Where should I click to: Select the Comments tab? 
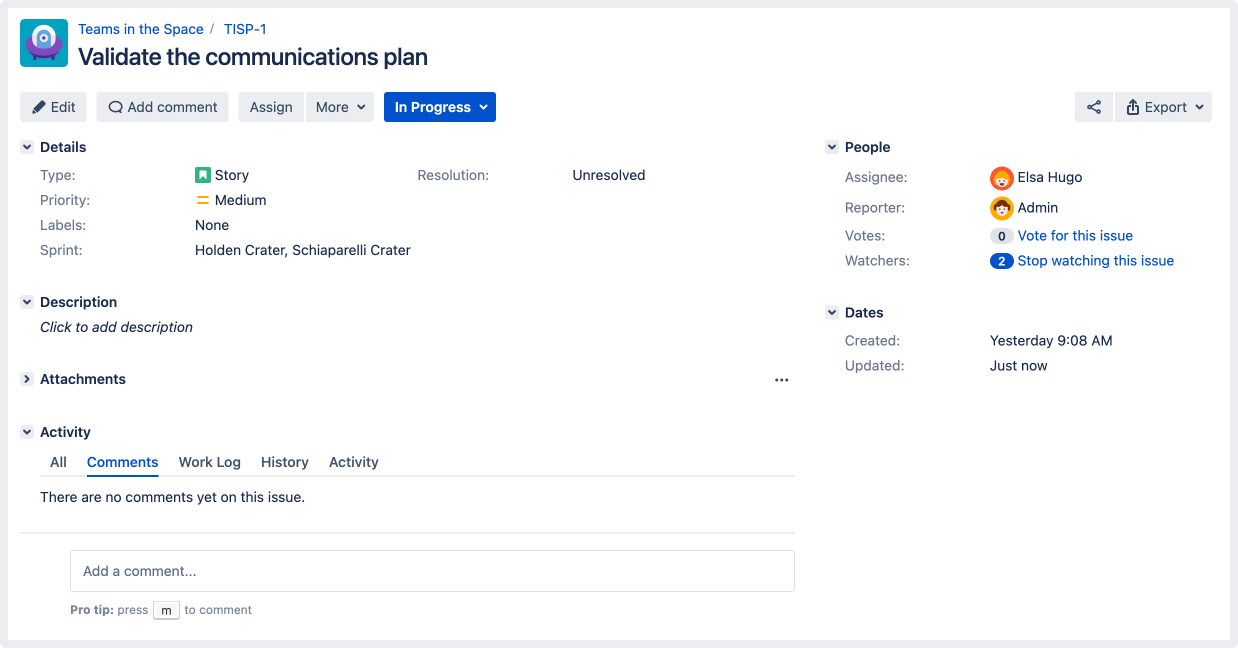(x=122, y=462)
